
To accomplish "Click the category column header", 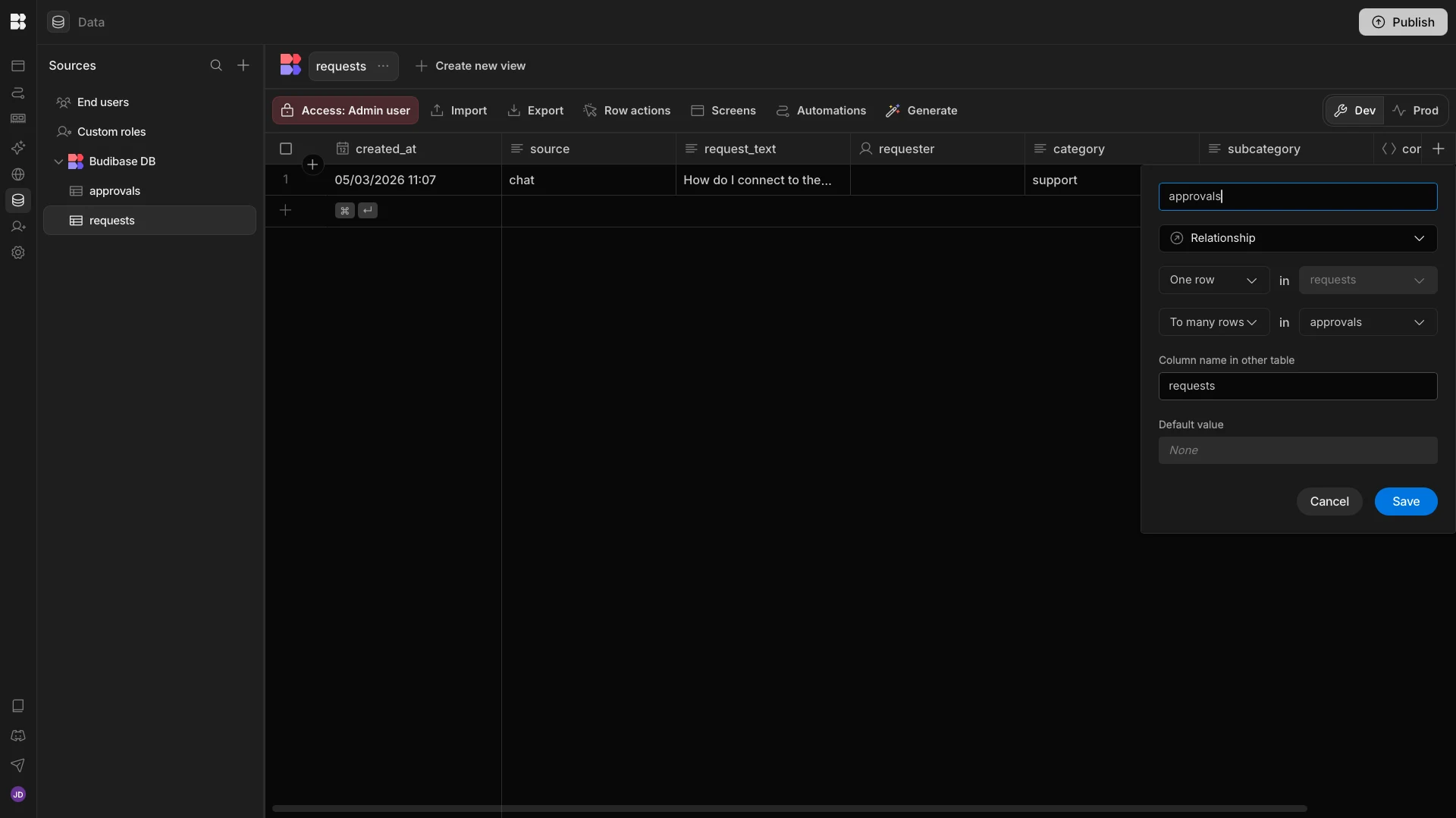I will tap(1112, 149).
